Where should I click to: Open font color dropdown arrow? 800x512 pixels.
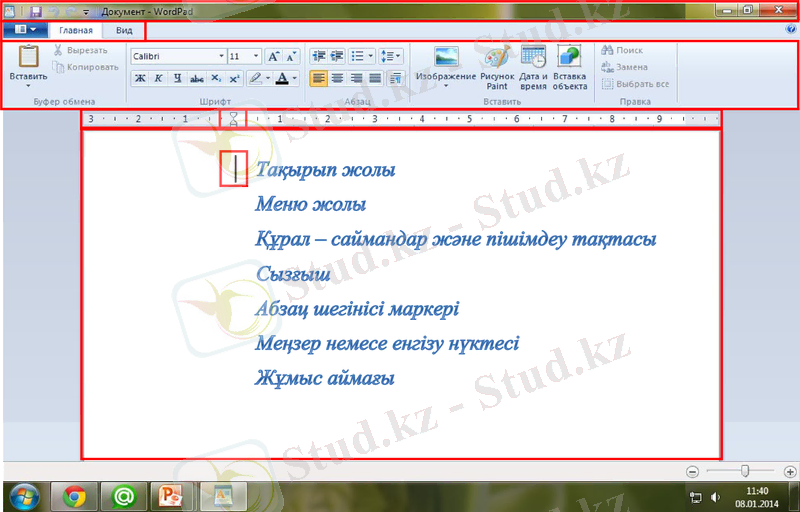(x=294, y=78)
